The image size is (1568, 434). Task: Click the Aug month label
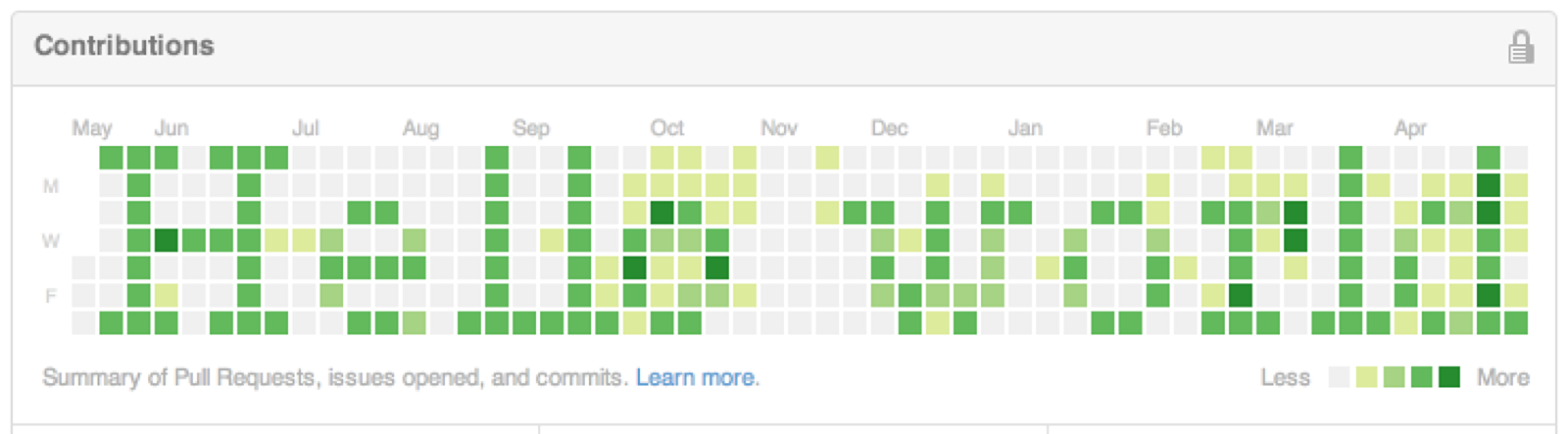coord(420,128)
